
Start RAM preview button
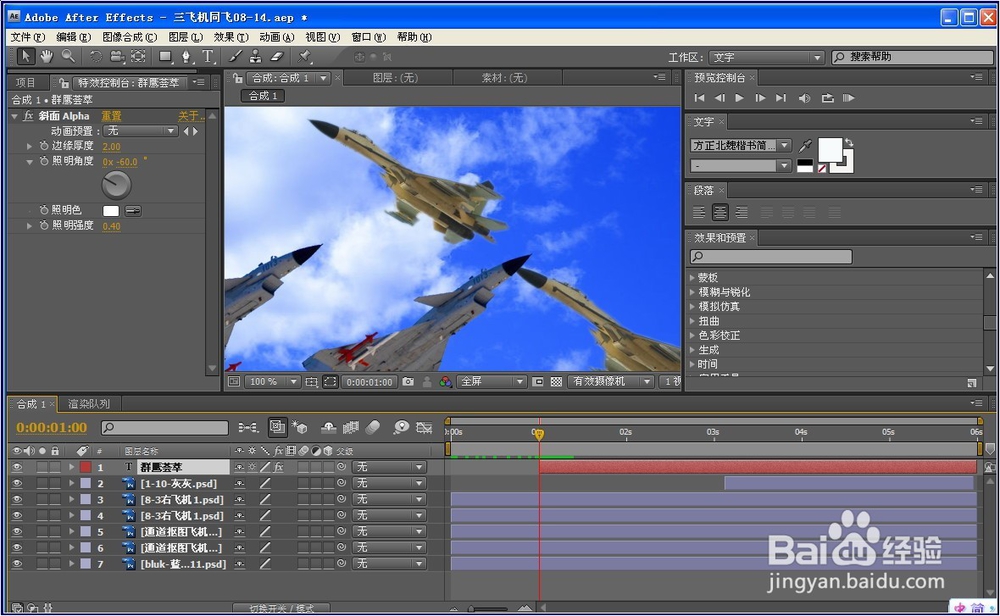[848, 98]
